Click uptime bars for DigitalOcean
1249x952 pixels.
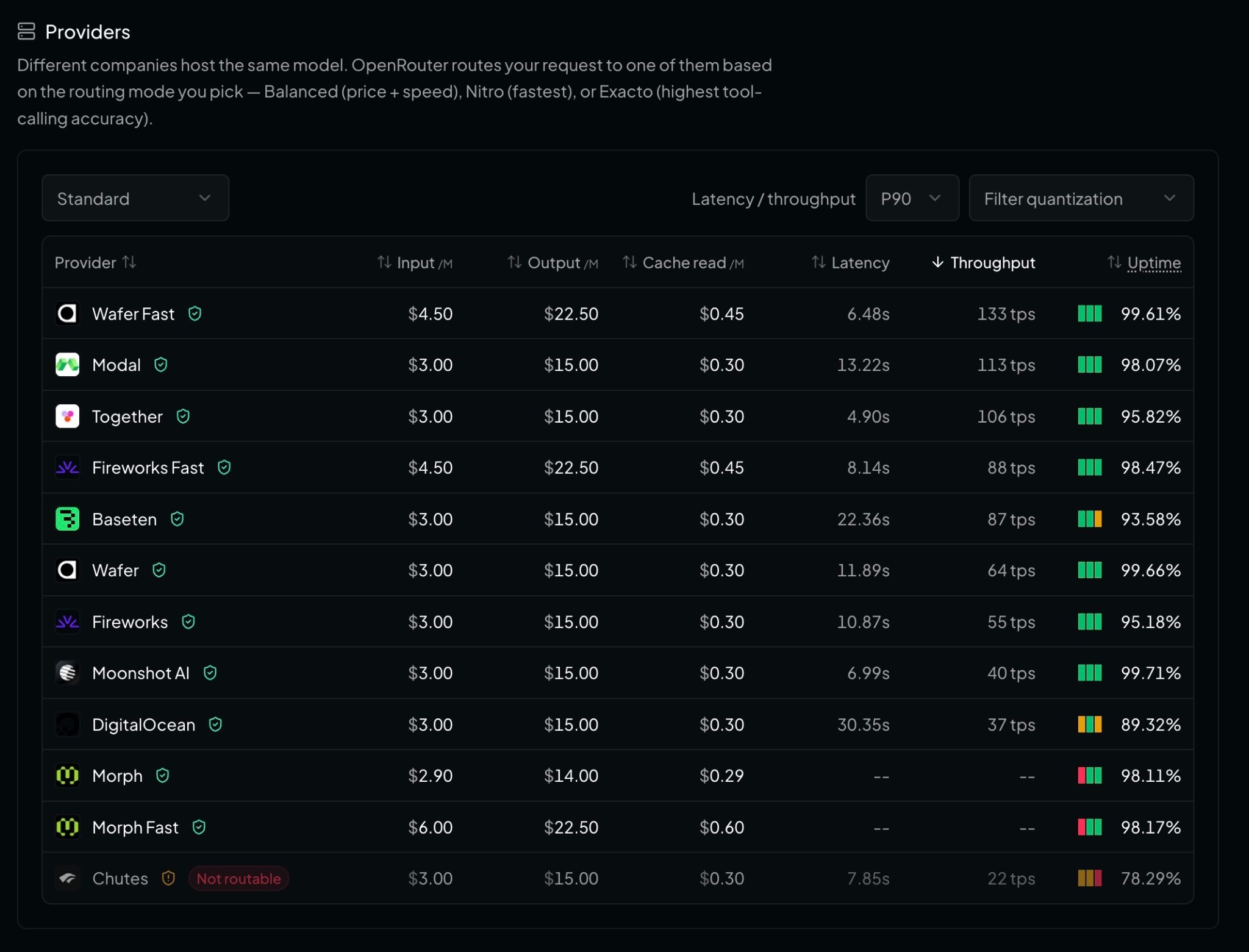click(1090, 725)
